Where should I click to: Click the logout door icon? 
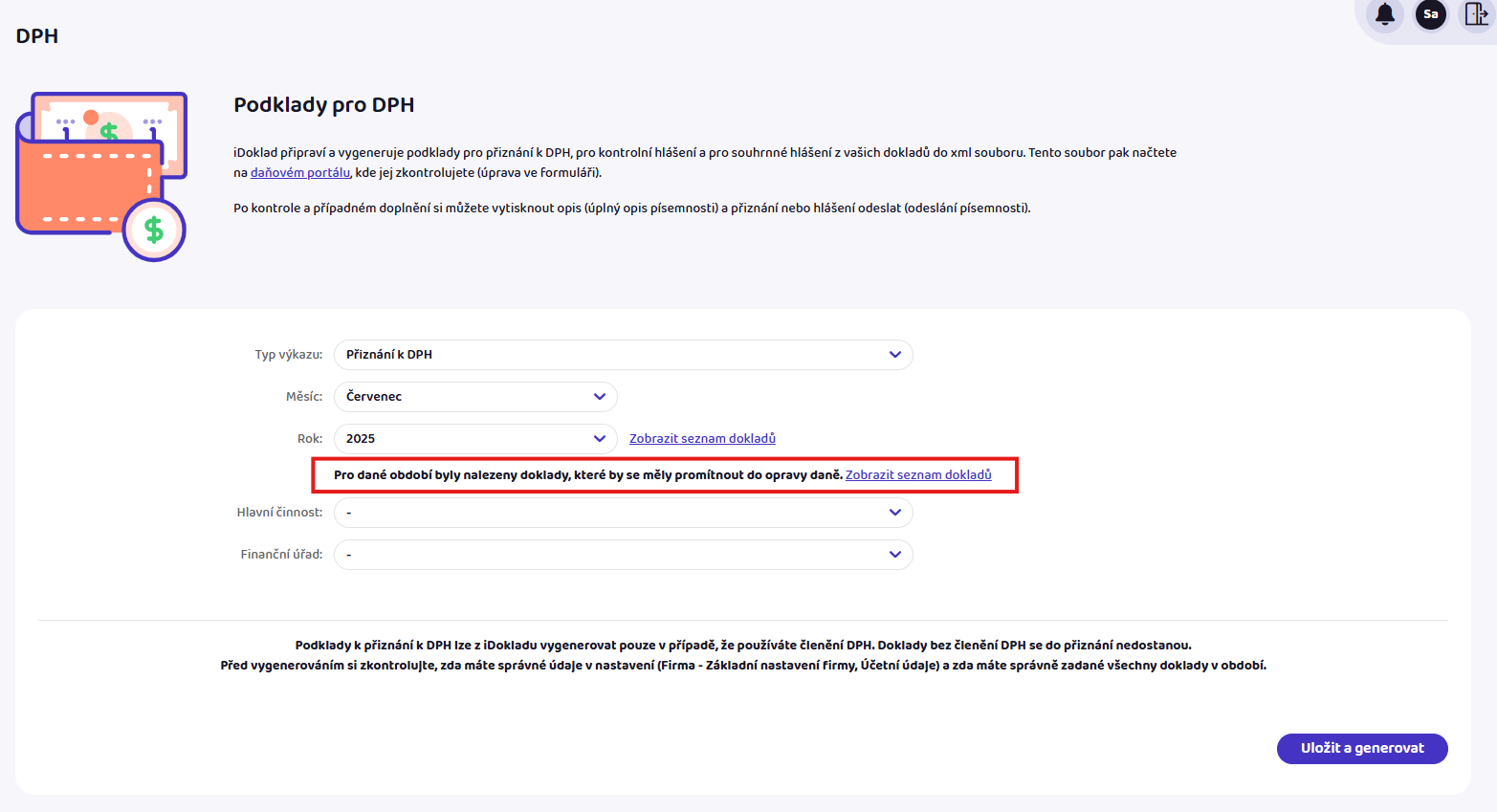[x=1476, y=14]
